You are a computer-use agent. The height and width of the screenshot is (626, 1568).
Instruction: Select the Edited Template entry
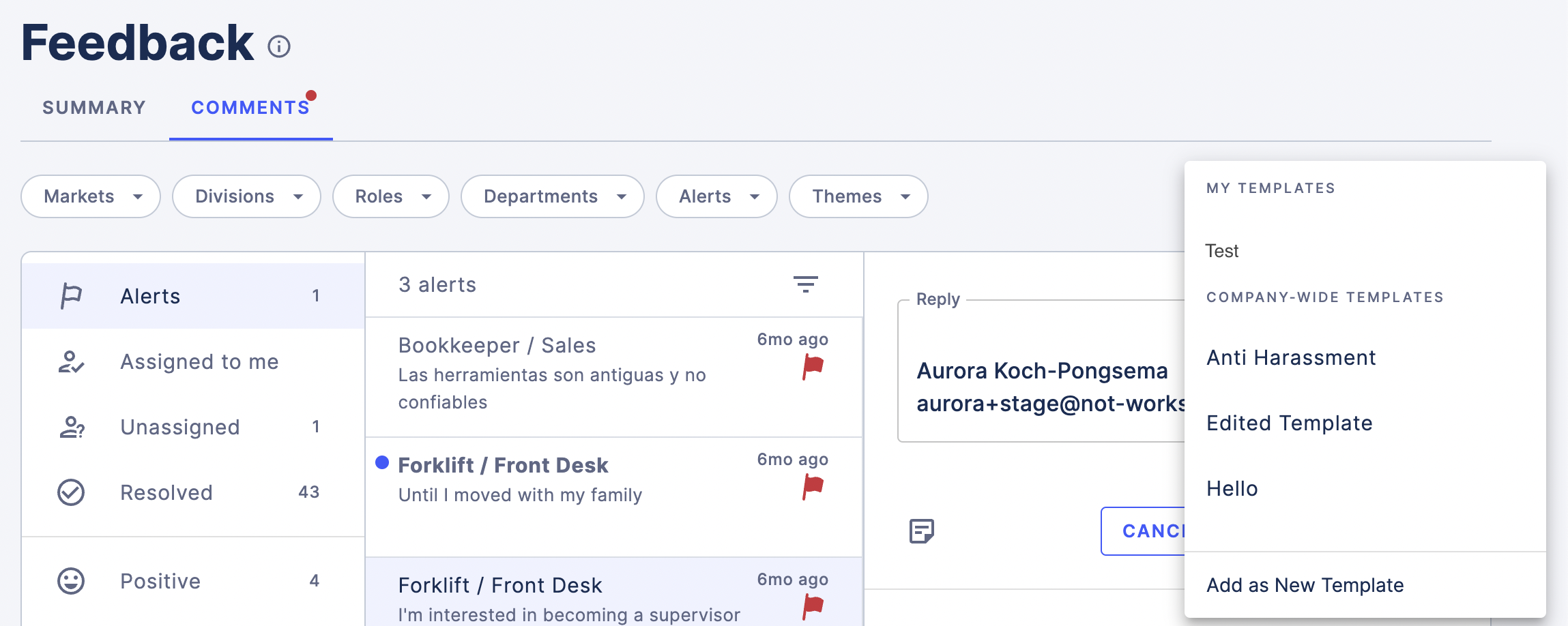pyautogui.click(x=1365, y=423)
